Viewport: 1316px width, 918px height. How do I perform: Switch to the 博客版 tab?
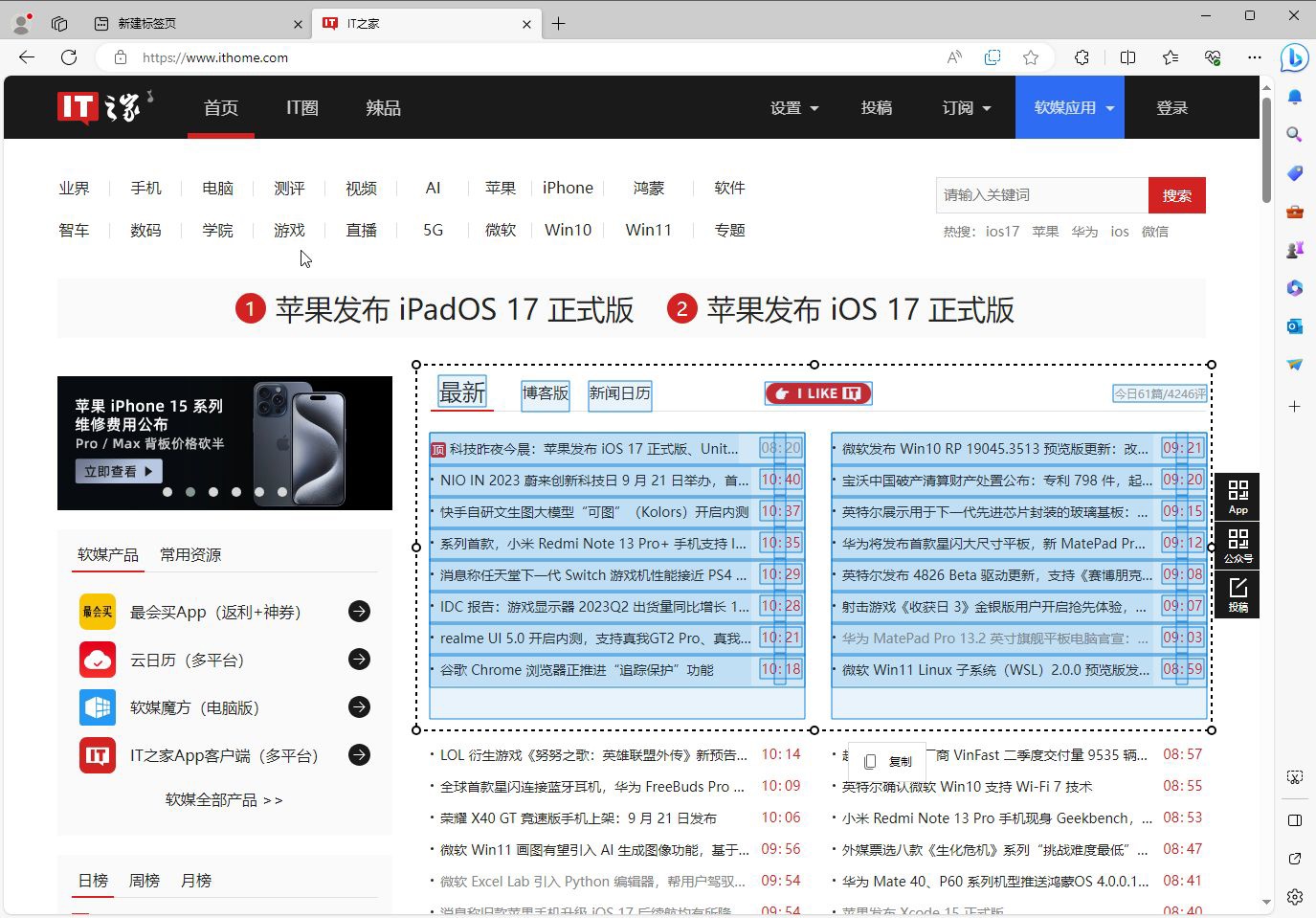pyautogui.click(x=545, y=393)
